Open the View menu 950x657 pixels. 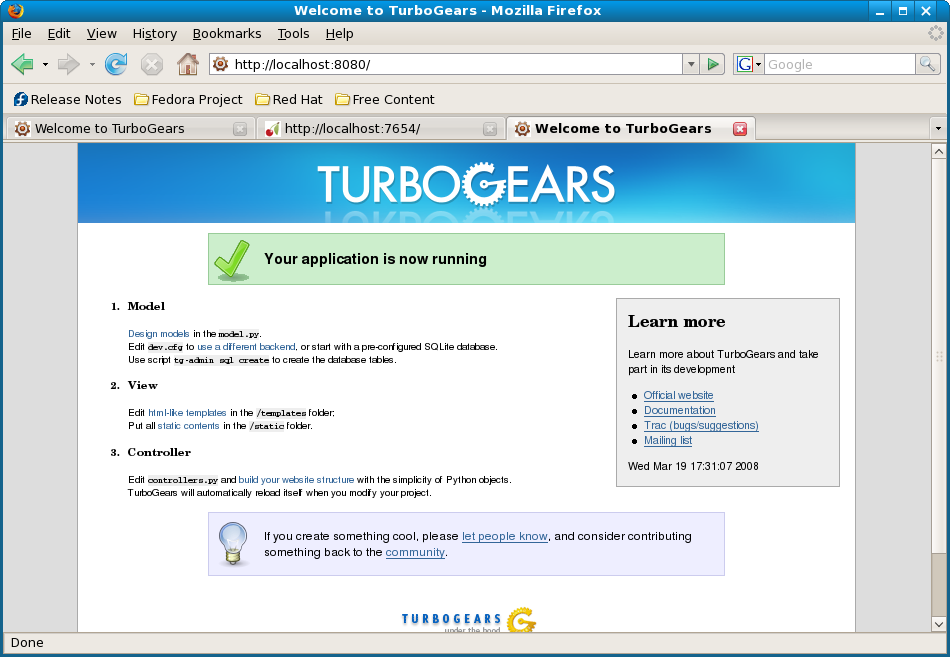point(101,34)
